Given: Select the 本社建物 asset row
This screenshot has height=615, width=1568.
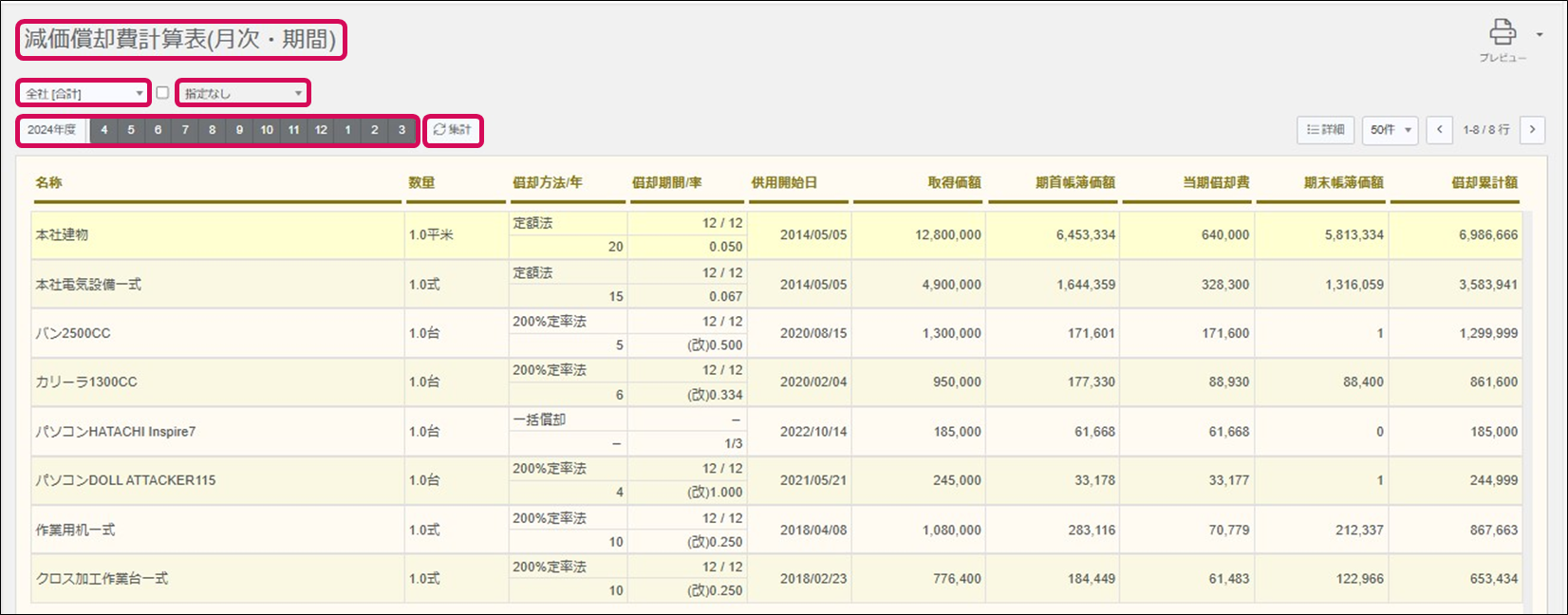Looking at the screenshot, I should click(776, 234).
